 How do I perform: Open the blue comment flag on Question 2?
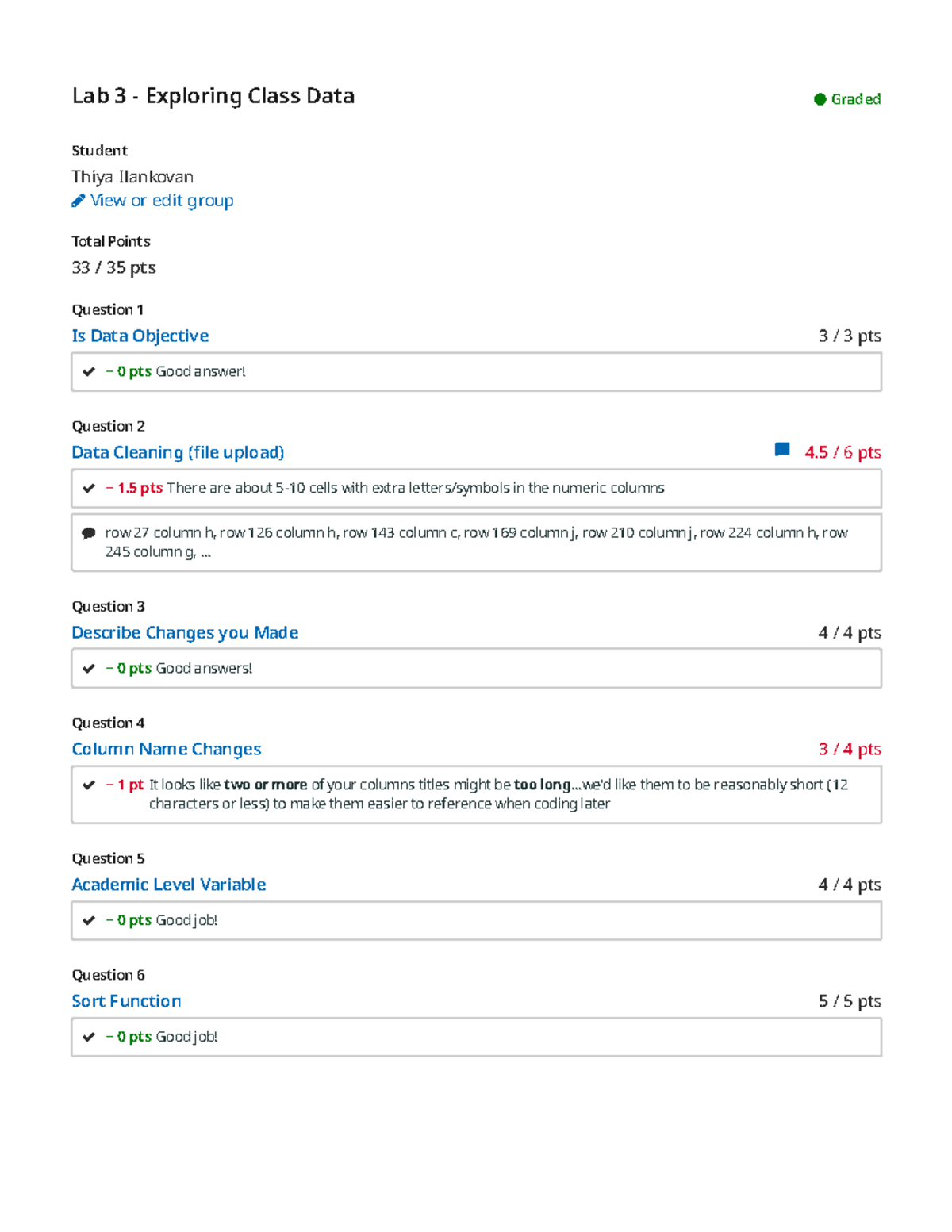(x=781, y=450)
